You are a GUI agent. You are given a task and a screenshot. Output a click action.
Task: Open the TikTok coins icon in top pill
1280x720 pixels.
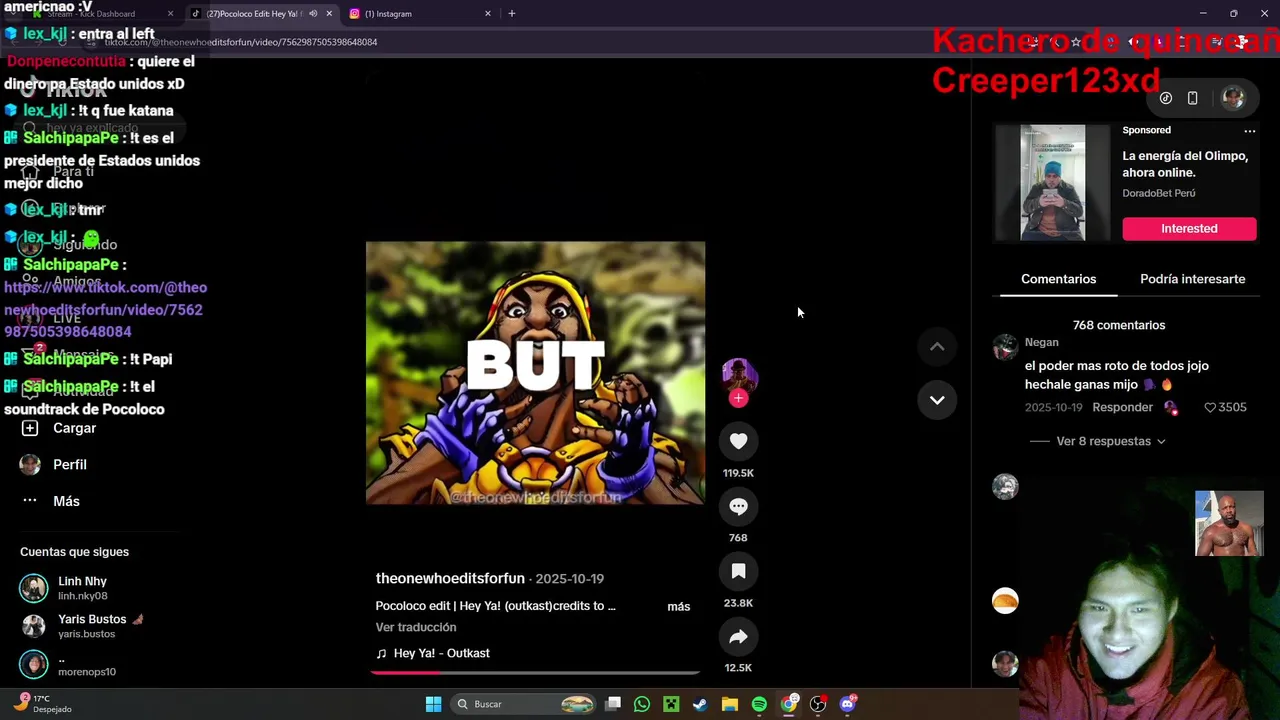click(1166, 98)
